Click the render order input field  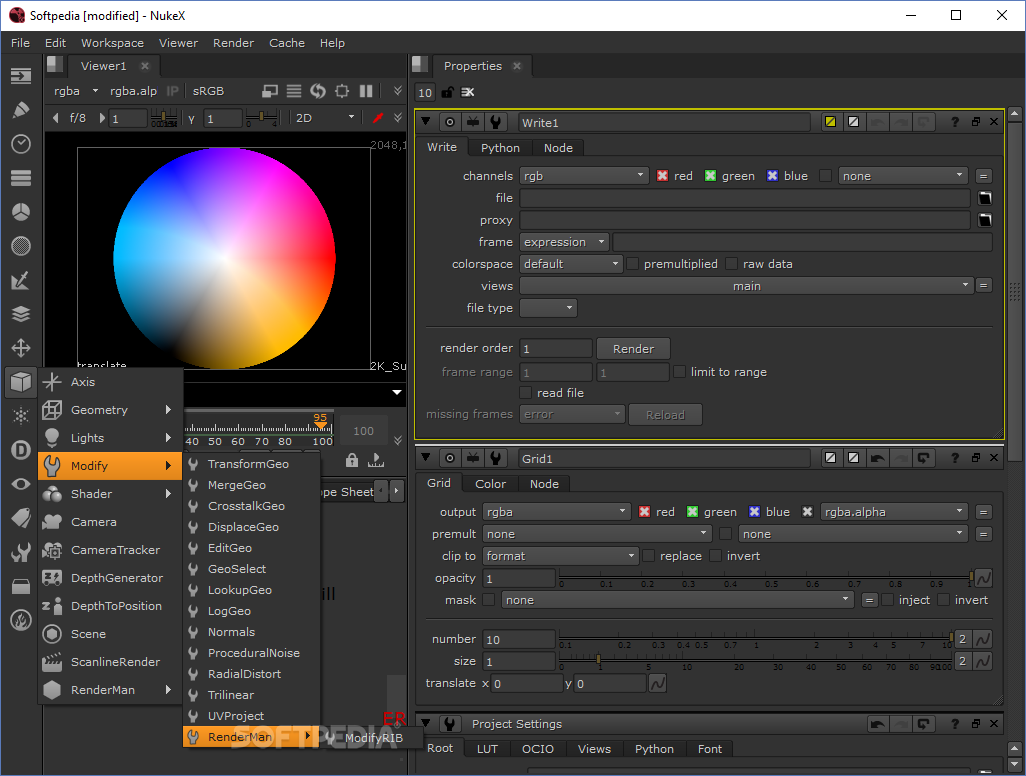click(x=556, y=349)
